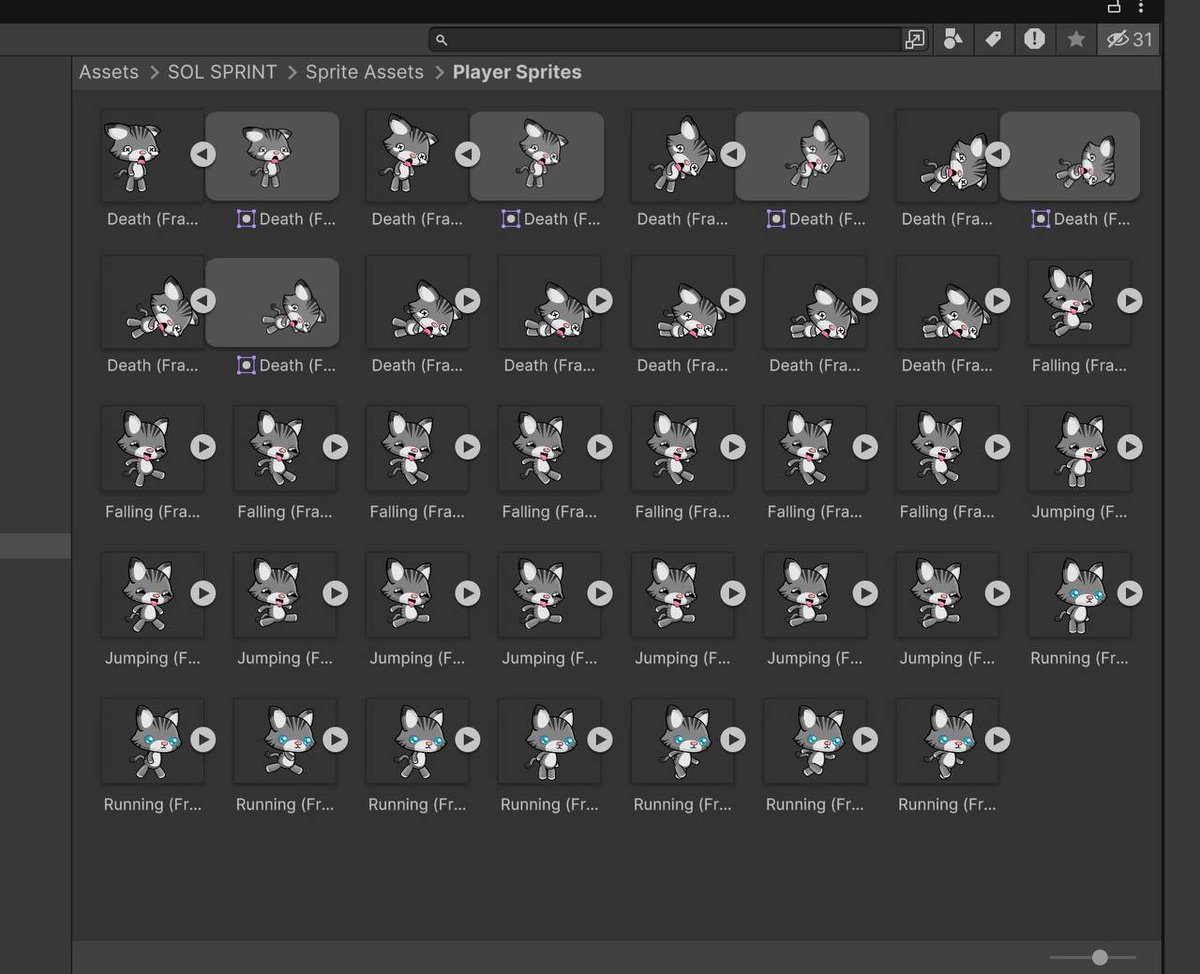Expand the first Falling sprite asset arrow
This screenshot has height=974, width=1200.
pos(1129,300)
